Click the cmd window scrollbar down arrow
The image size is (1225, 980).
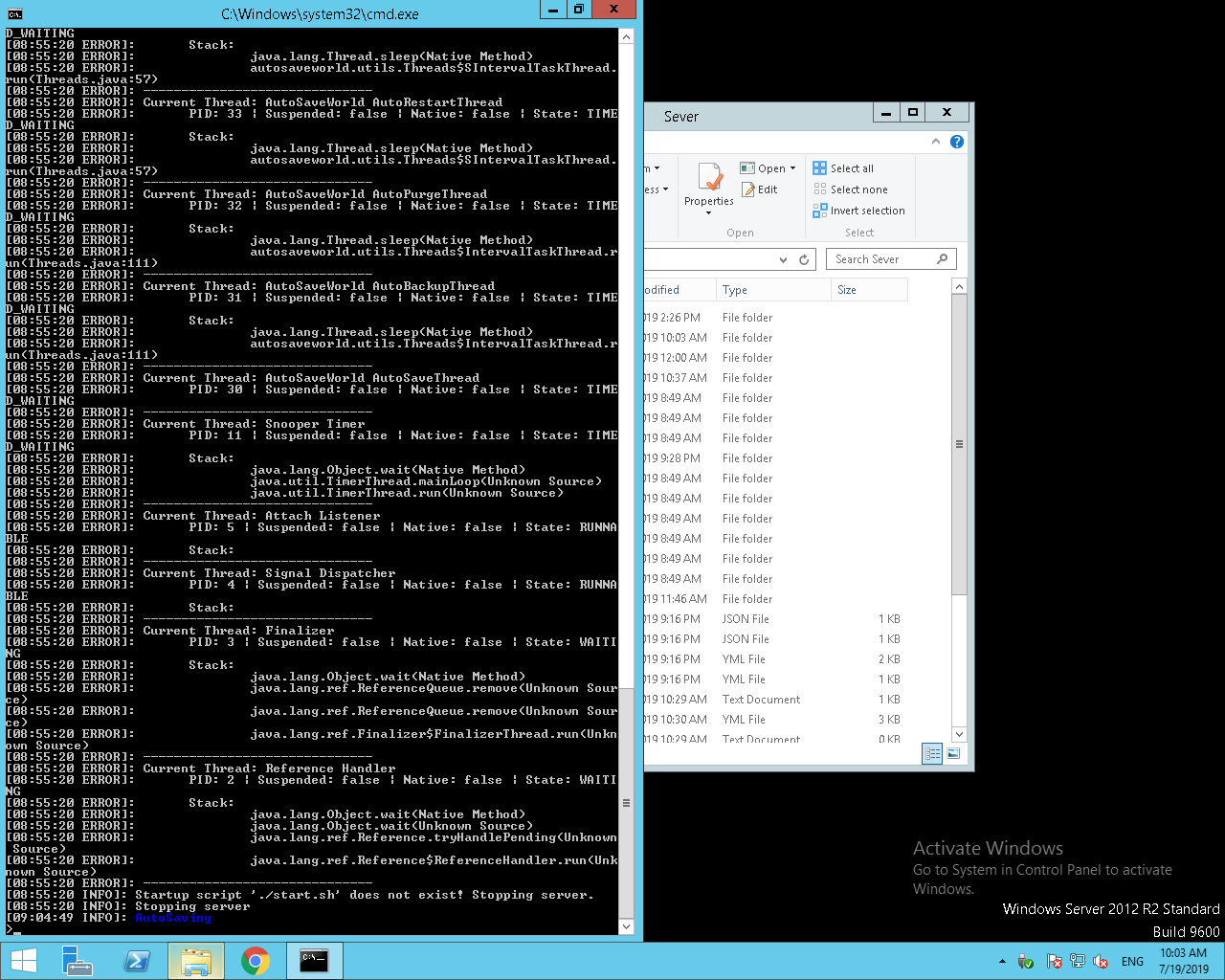coord(627,926)
